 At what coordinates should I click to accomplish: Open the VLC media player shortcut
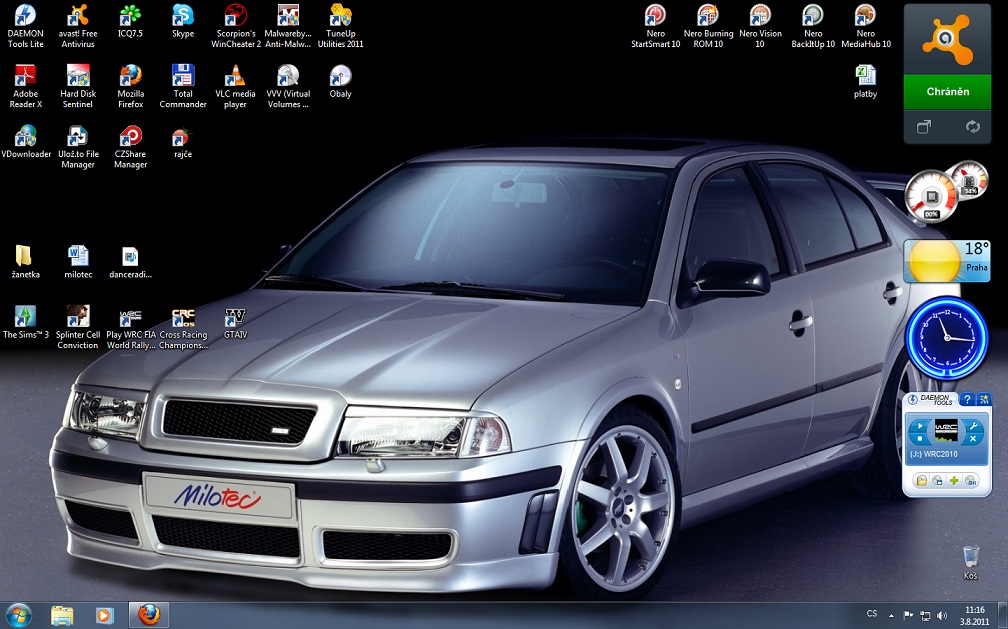tap(235, 78)
